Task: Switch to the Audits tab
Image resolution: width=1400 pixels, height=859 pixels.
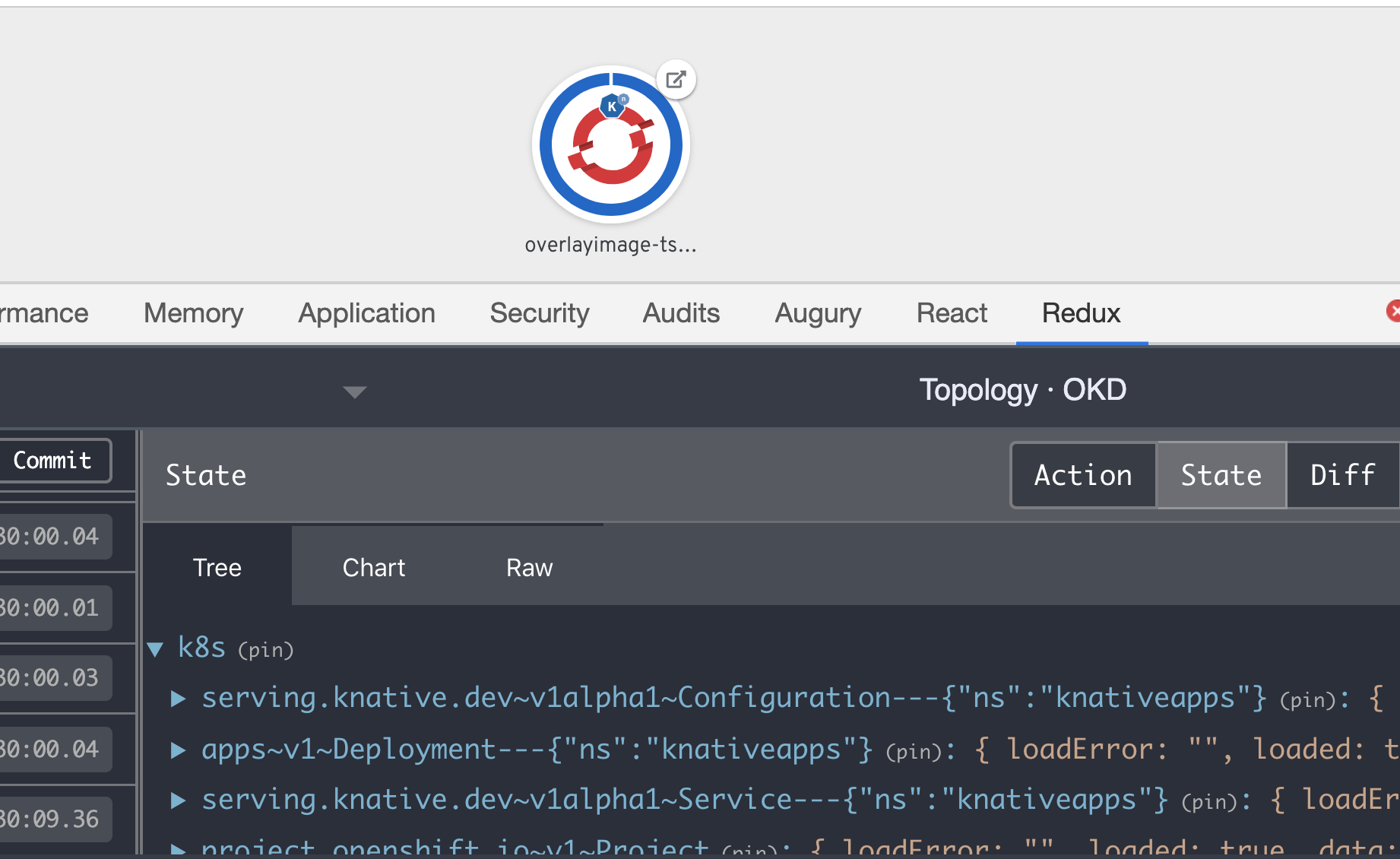Action: pos(681,313)
